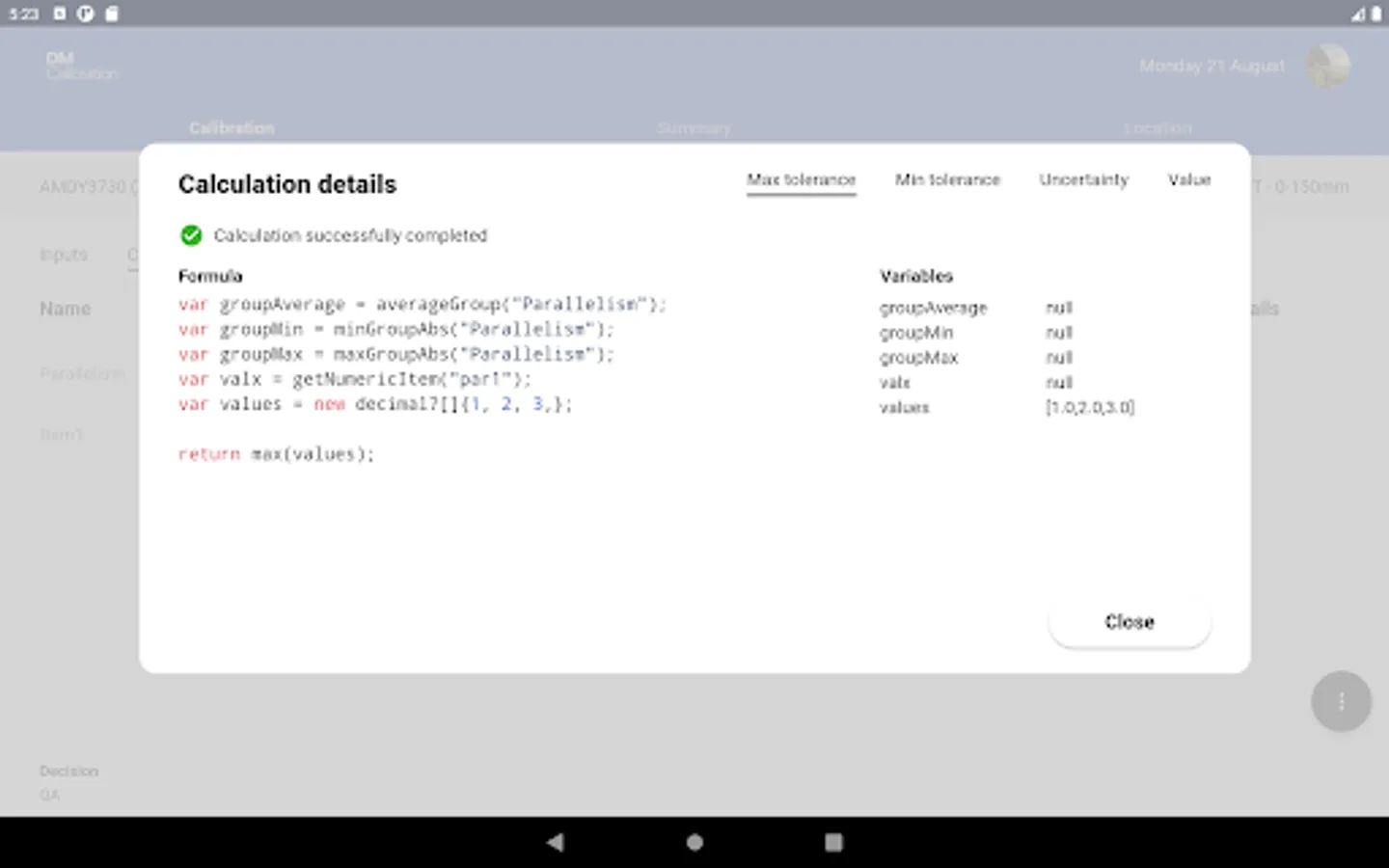Click the green calculation success checkmark icon

tap(191, 235)
